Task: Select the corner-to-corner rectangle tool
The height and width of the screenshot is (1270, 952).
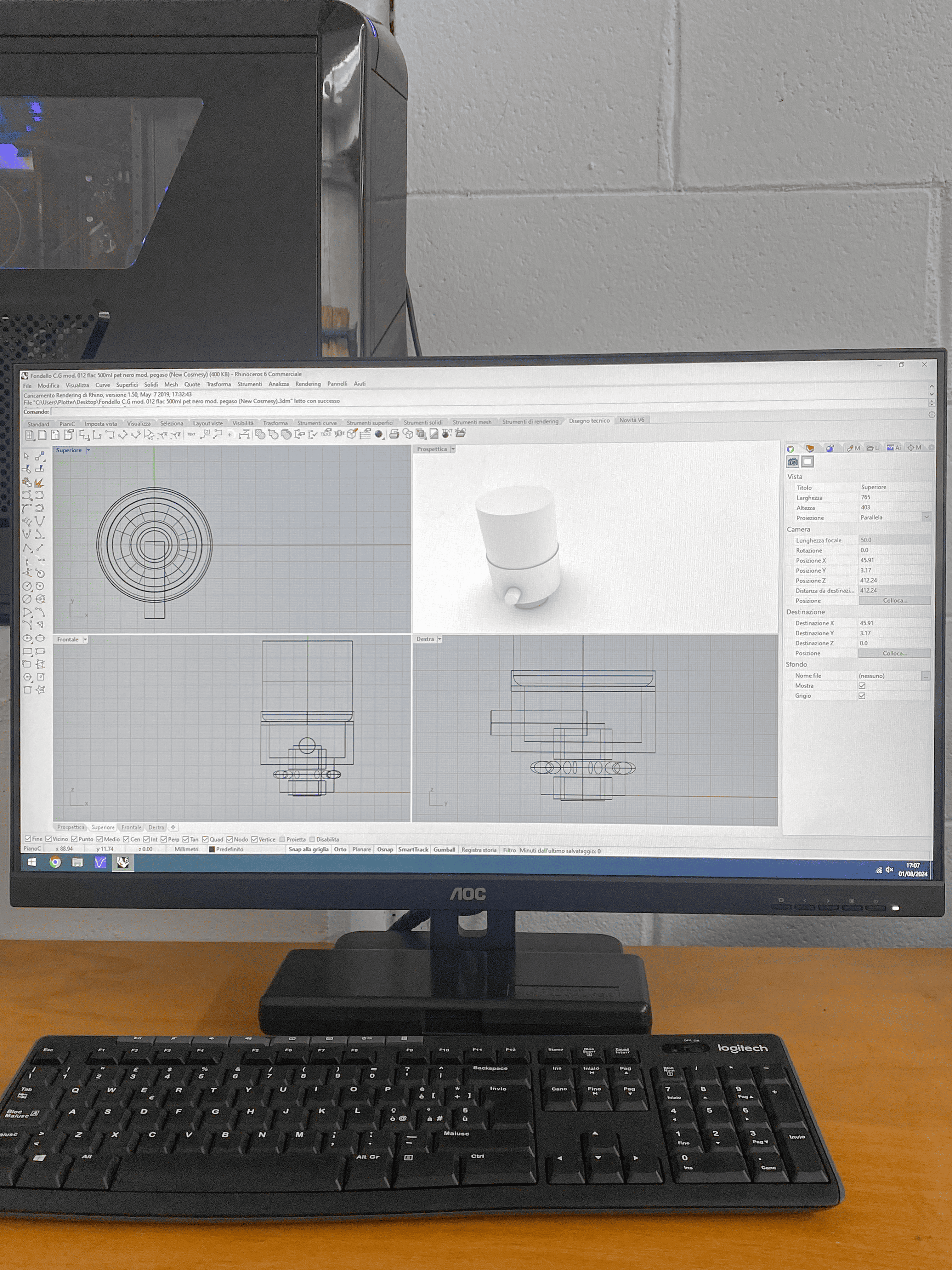Action: click(27, 651)
